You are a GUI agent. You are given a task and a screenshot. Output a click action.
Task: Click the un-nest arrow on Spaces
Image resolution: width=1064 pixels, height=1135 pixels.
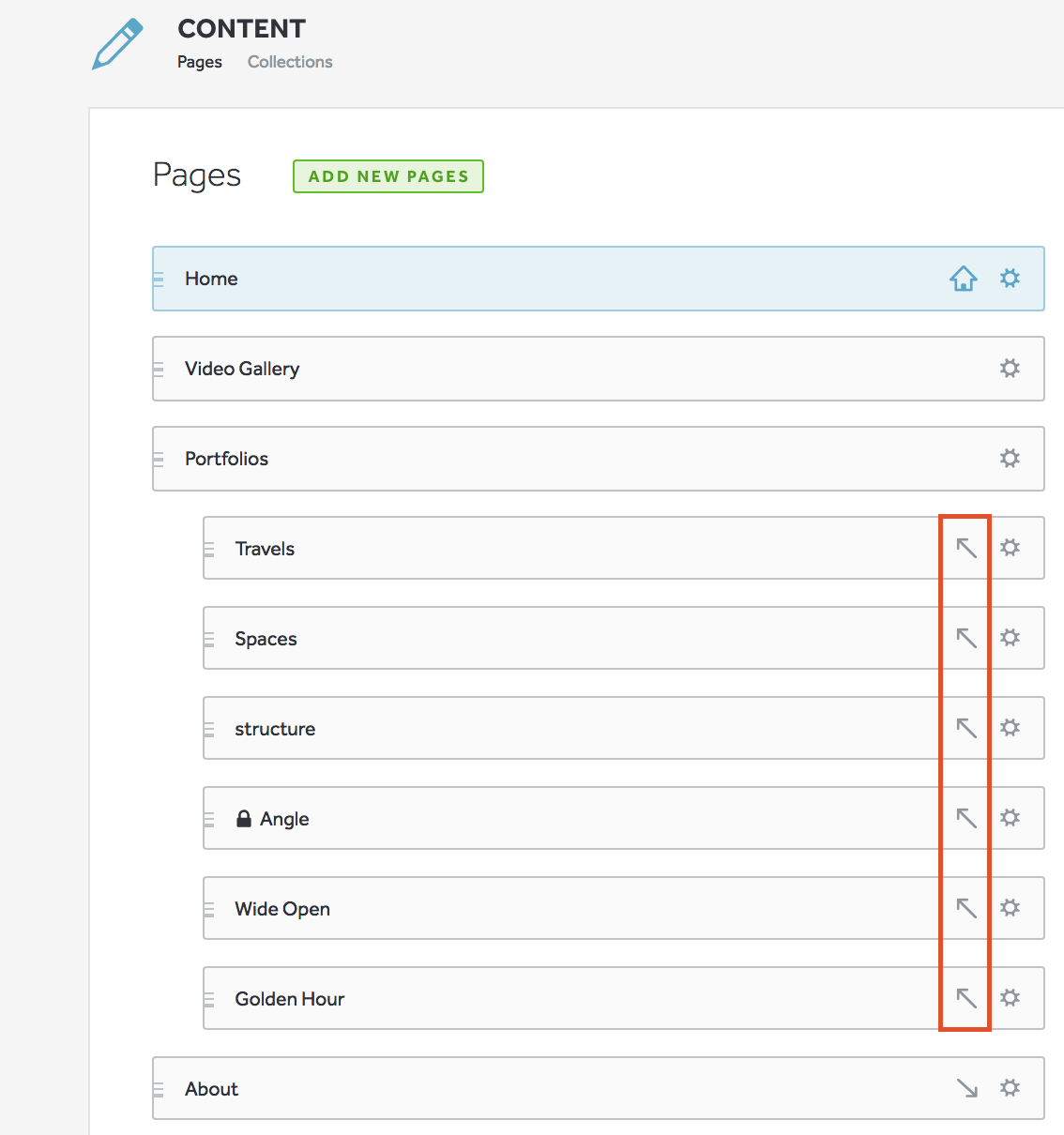(966, 638)
